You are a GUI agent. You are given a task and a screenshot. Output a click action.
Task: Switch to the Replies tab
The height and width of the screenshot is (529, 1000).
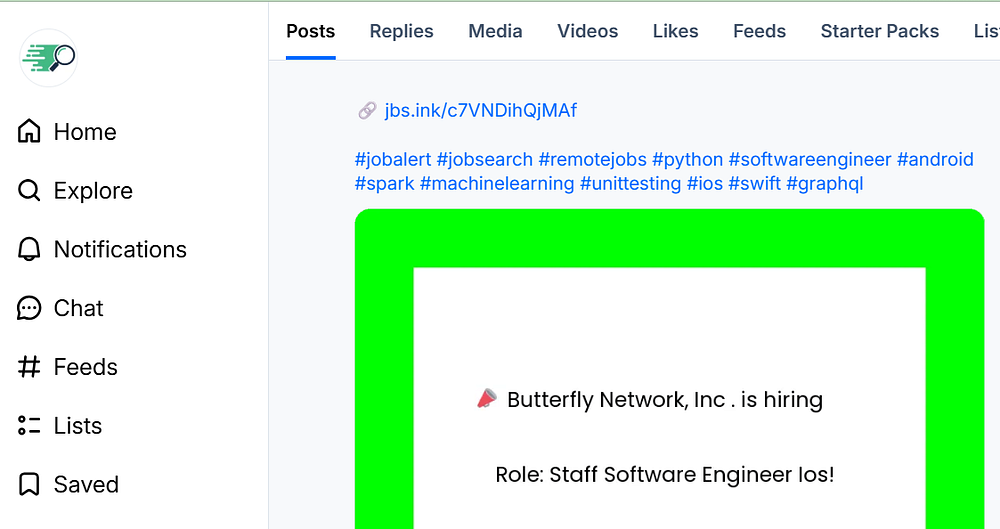[402, 31]
